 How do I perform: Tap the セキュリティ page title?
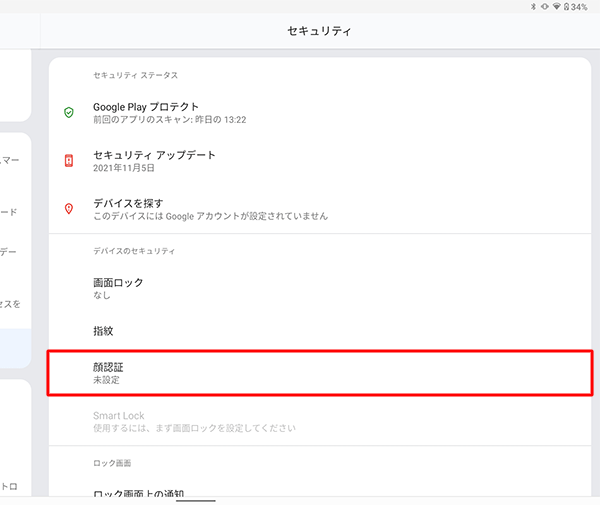(x=319, y=31)
